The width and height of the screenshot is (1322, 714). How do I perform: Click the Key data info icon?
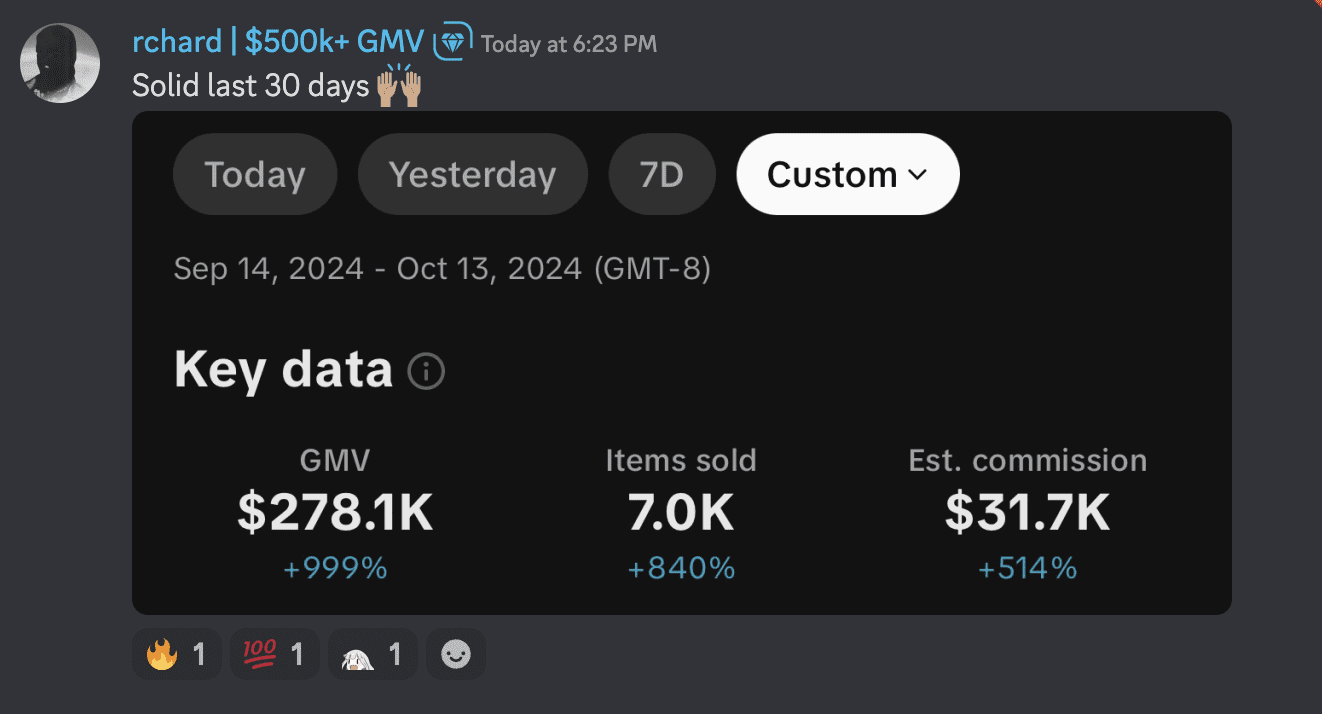[x=426, y=372]
